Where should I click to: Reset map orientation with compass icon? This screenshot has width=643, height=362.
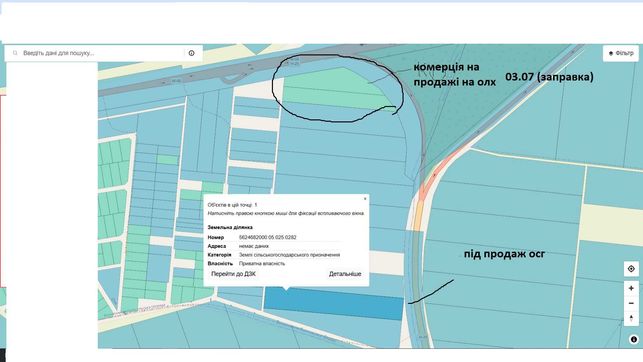point(631,319)
